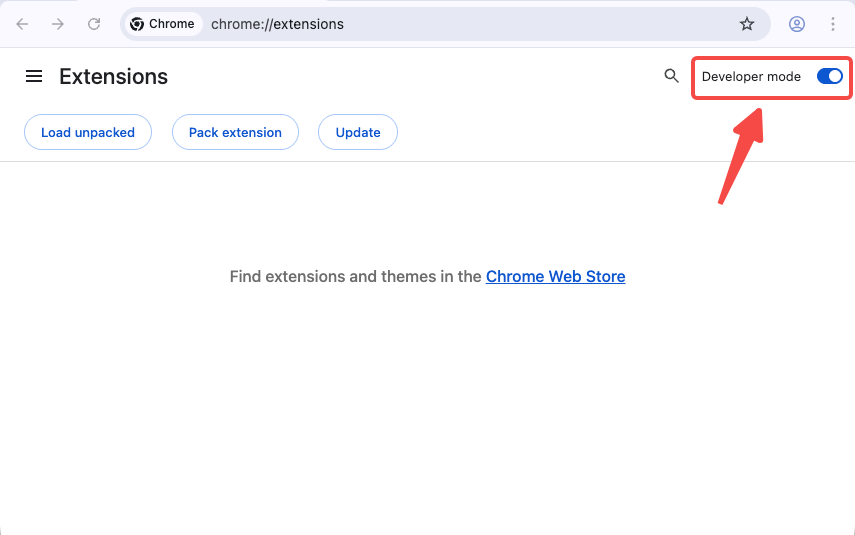Reload the extensions page
Viewport: 855px width, 535px height.
tap(94, 24)
